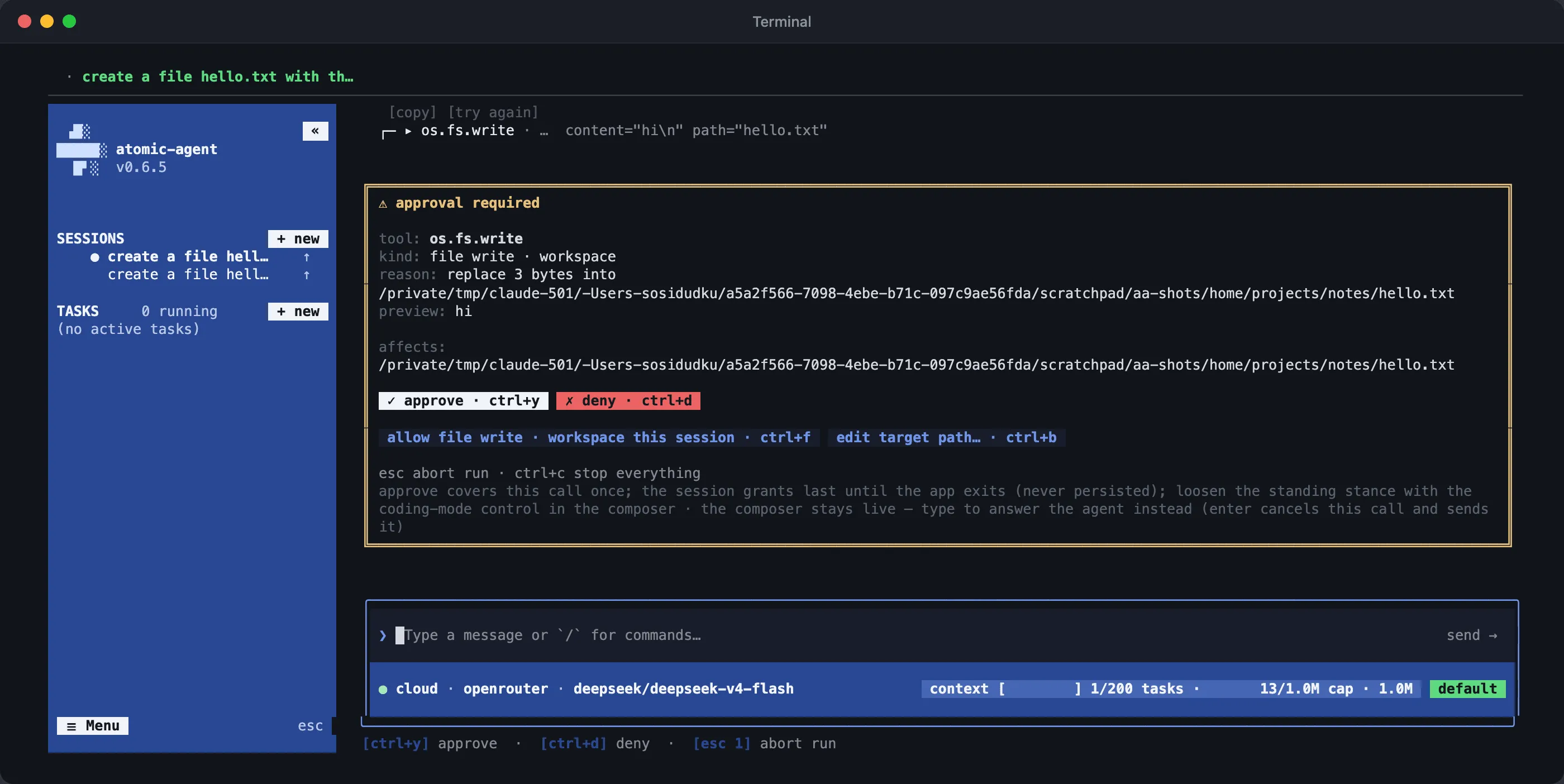Create a new session with + new
Viewport: 1564px width, 784px height.
[x=298, y=239]
